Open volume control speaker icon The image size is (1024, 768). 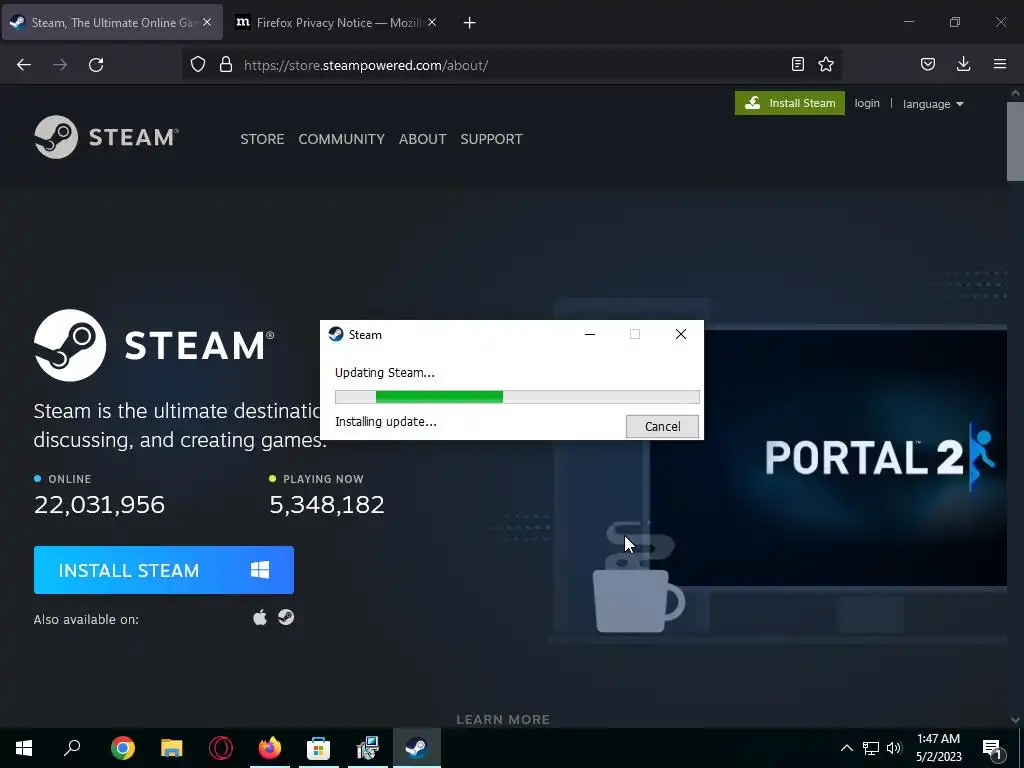pos(894,748)
